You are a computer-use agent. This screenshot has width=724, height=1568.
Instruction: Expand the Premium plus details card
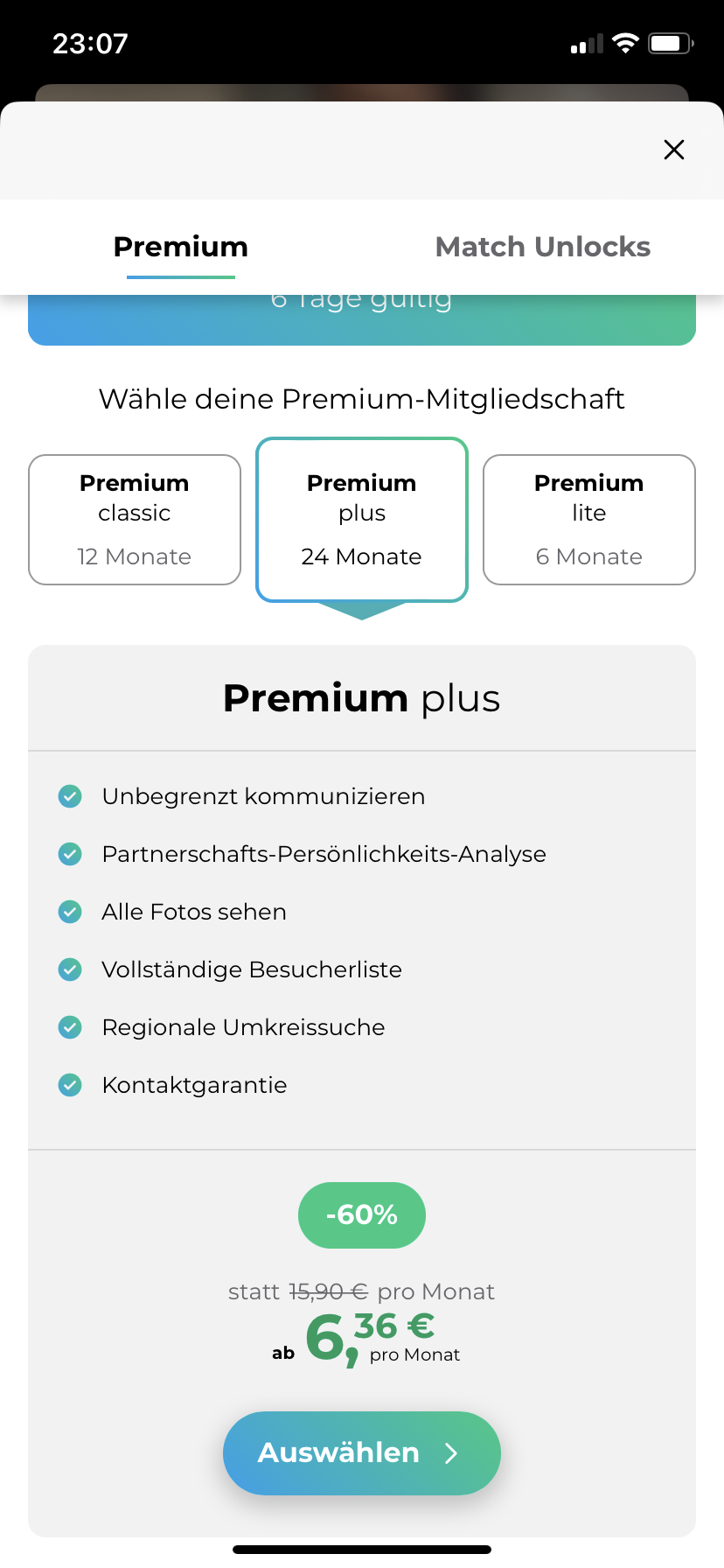coord(361,697)
